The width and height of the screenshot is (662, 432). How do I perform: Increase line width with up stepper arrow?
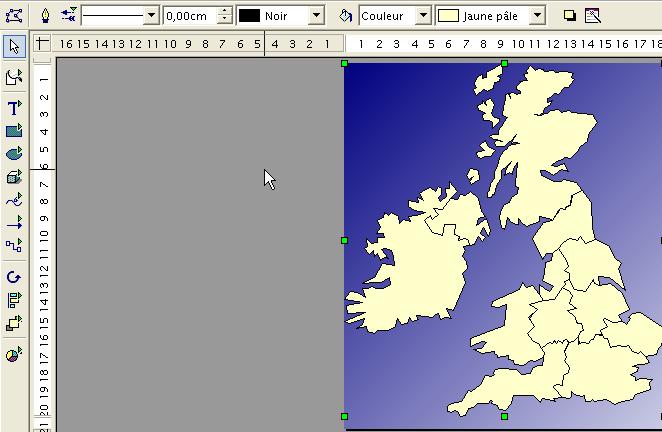coord(225,11)
